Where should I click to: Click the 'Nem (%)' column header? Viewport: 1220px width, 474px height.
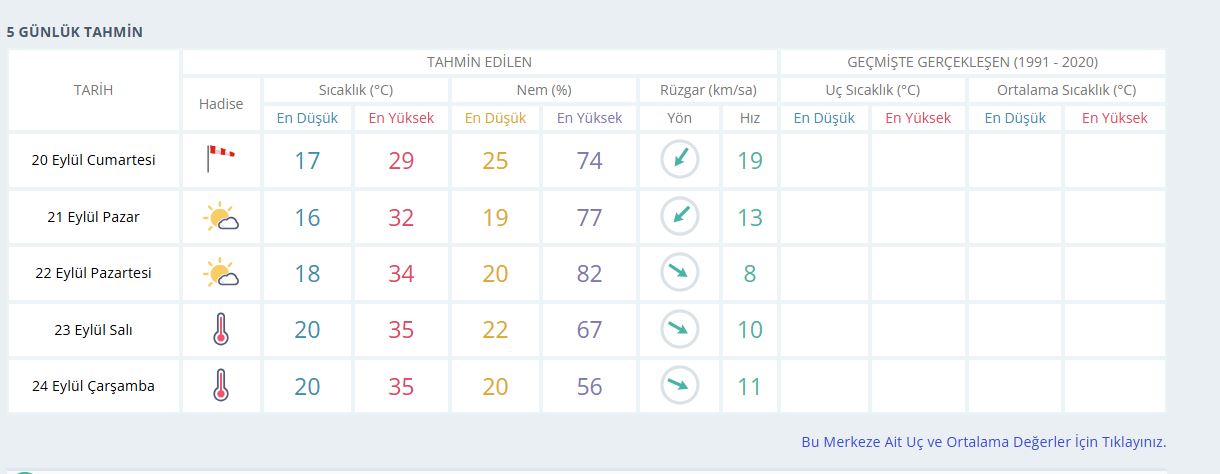coord(544,90)
